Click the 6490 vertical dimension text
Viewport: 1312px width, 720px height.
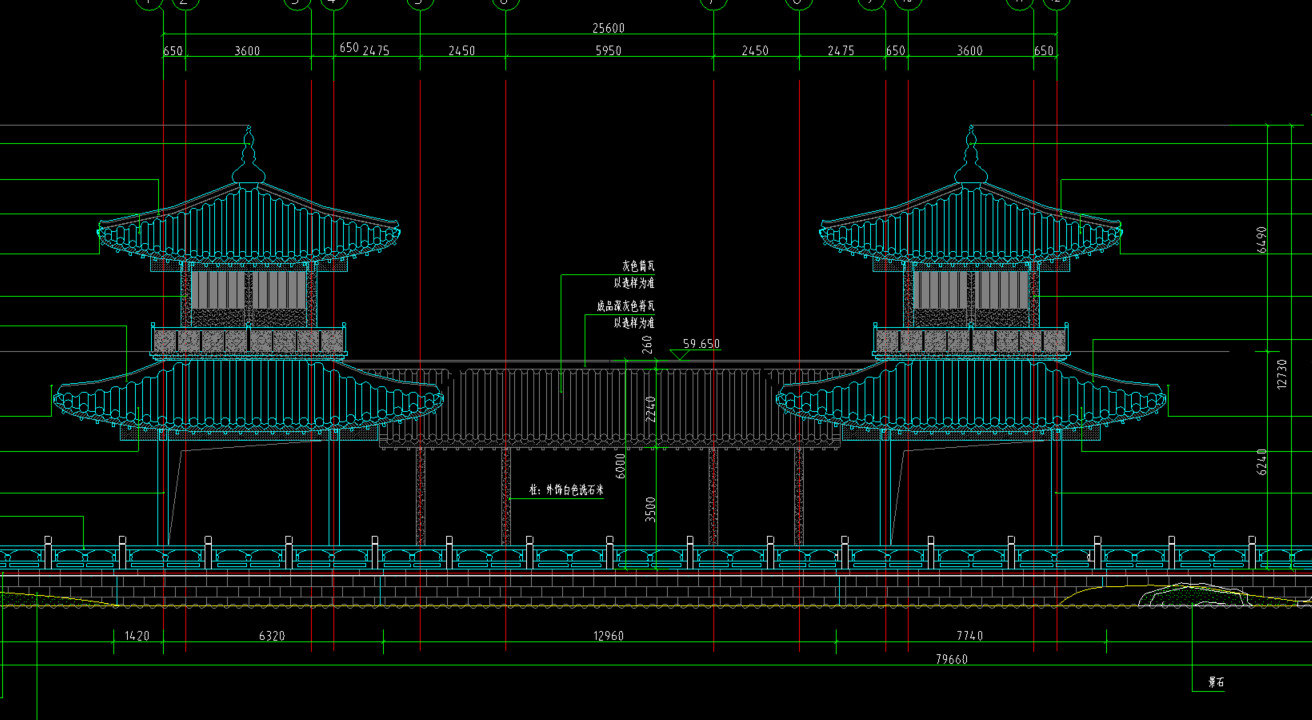coord(1262,239)
